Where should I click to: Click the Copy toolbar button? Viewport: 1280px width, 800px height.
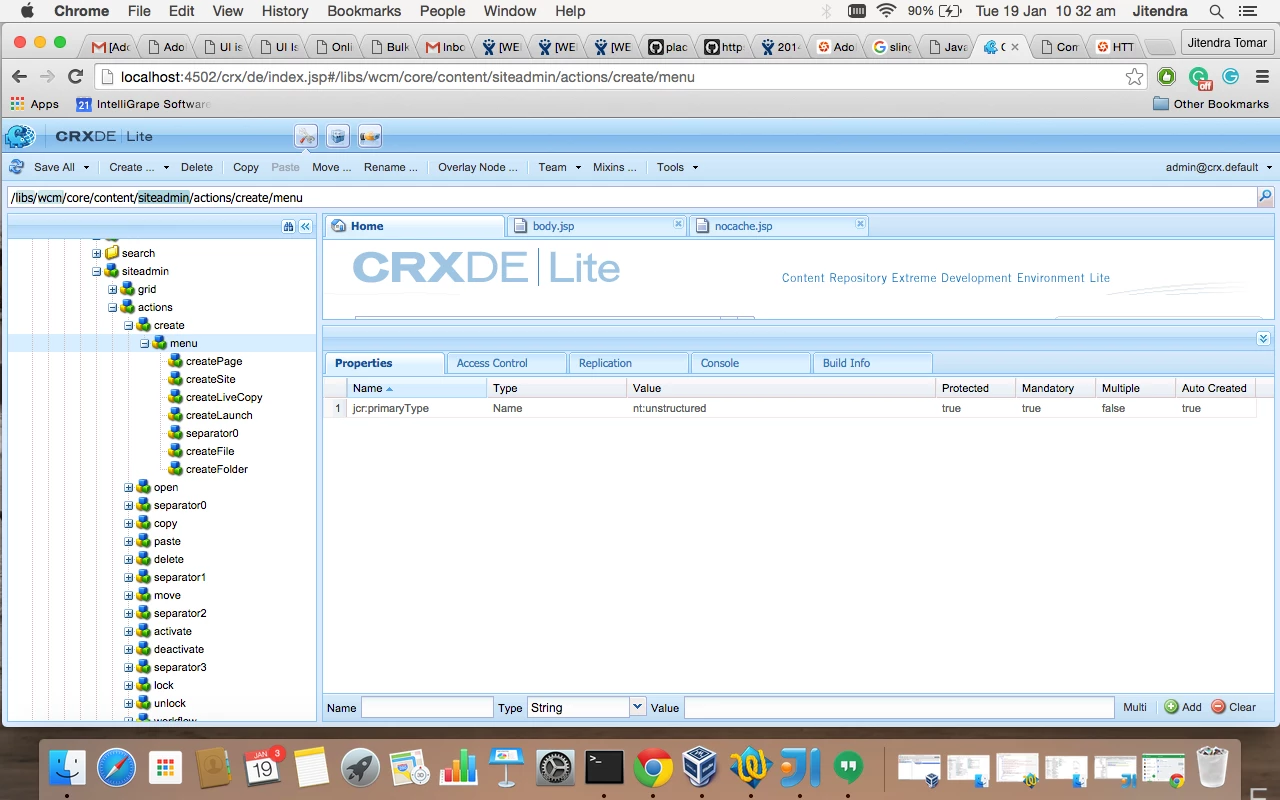[246, 167]
